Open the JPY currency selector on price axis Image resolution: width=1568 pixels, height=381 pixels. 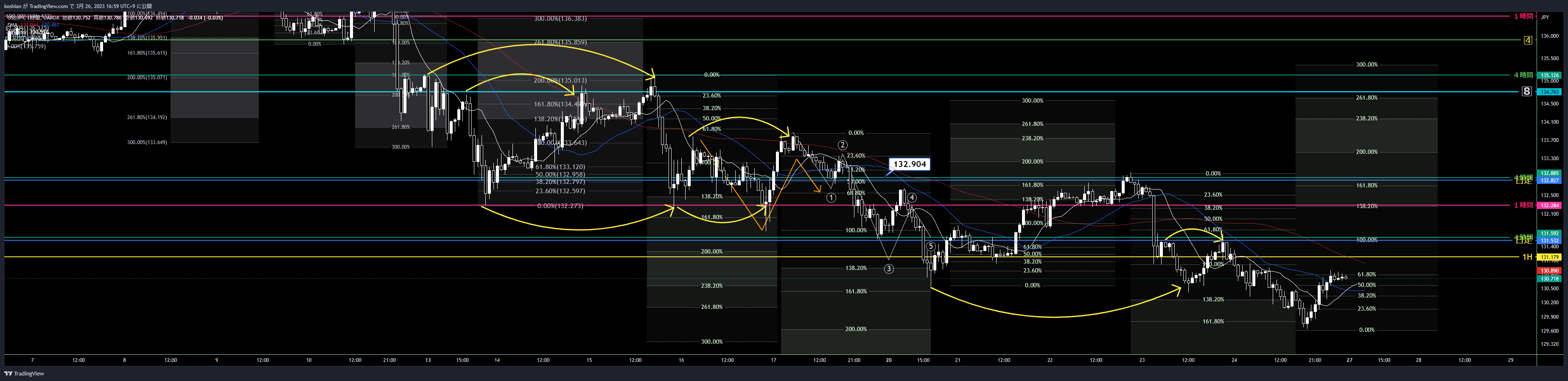[1545, 17]
